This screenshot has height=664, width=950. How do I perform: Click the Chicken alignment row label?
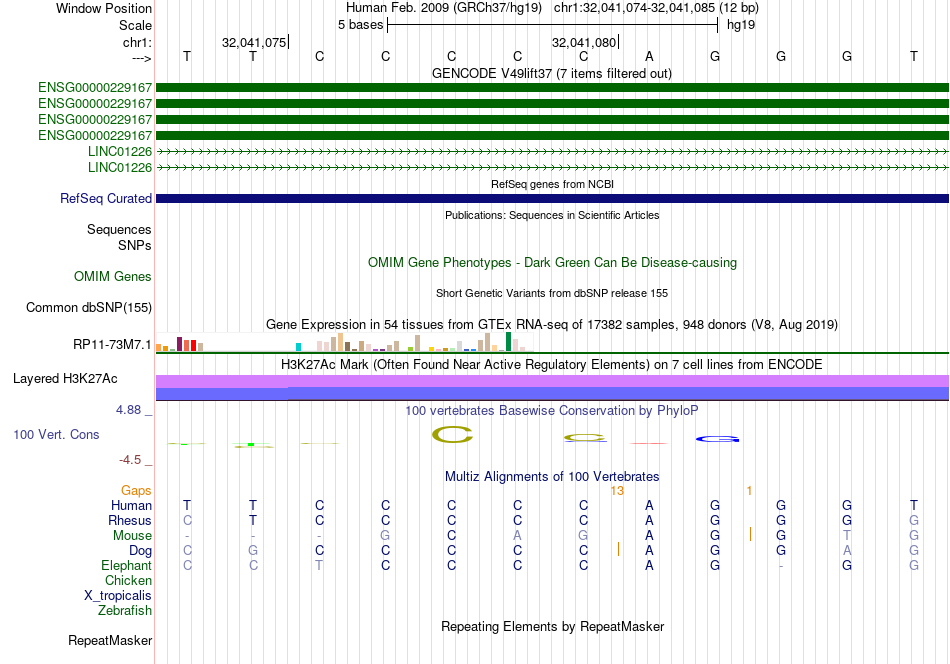pyautogui.click(x=128, y=580)
